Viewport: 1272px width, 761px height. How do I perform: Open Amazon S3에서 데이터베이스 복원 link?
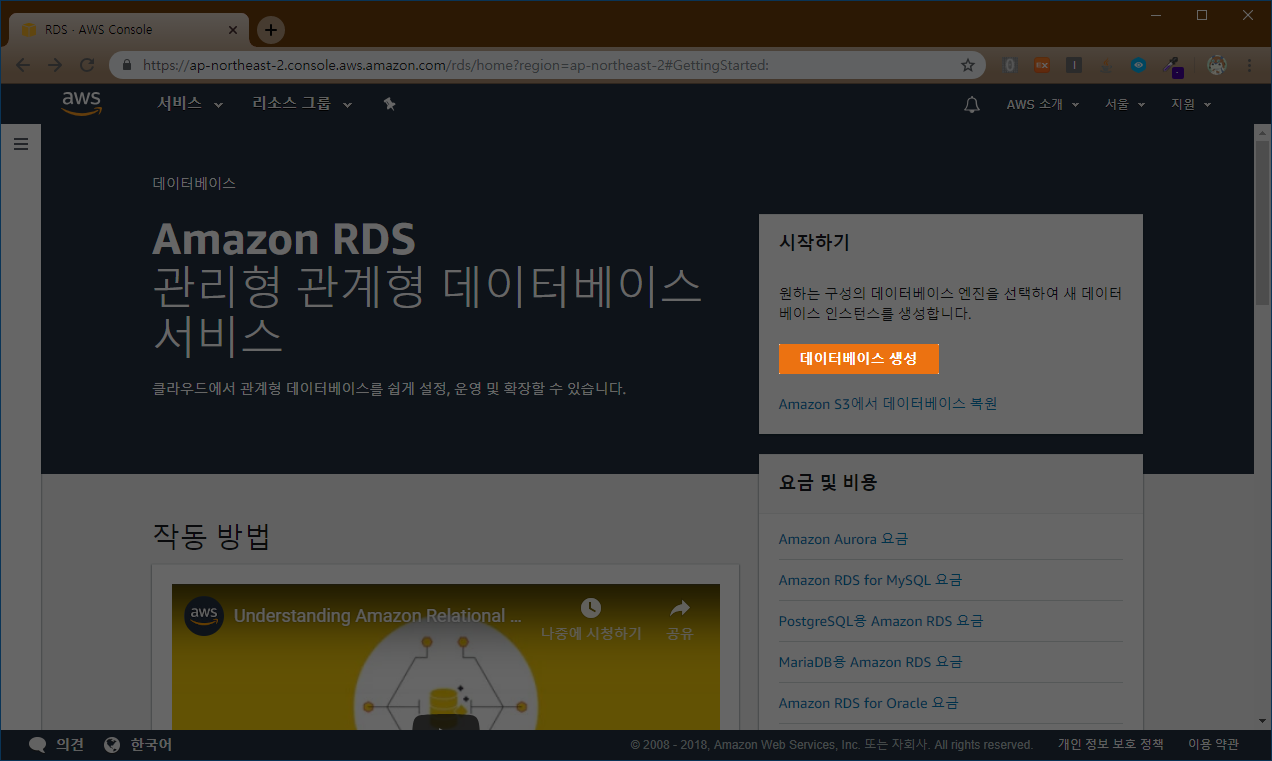(x=888, y=404)
